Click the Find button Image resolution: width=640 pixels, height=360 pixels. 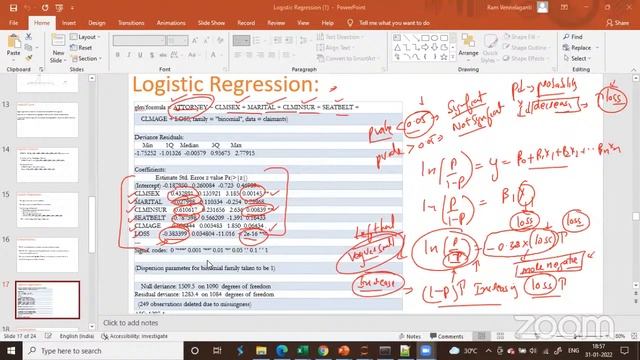[573, 37]
